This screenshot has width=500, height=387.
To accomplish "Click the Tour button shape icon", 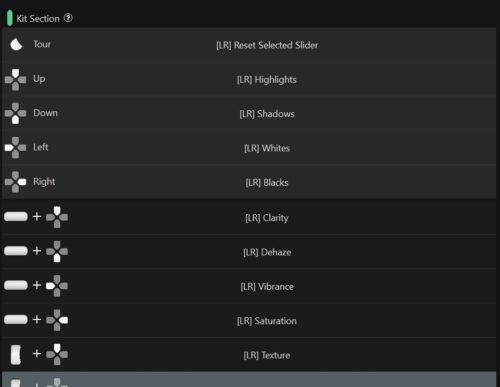I will pyautogui.click(x=16, y=44).
